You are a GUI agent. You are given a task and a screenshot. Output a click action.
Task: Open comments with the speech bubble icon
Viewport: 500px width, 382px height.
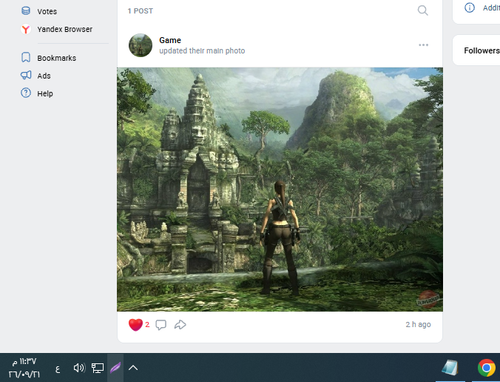point(161,325)
